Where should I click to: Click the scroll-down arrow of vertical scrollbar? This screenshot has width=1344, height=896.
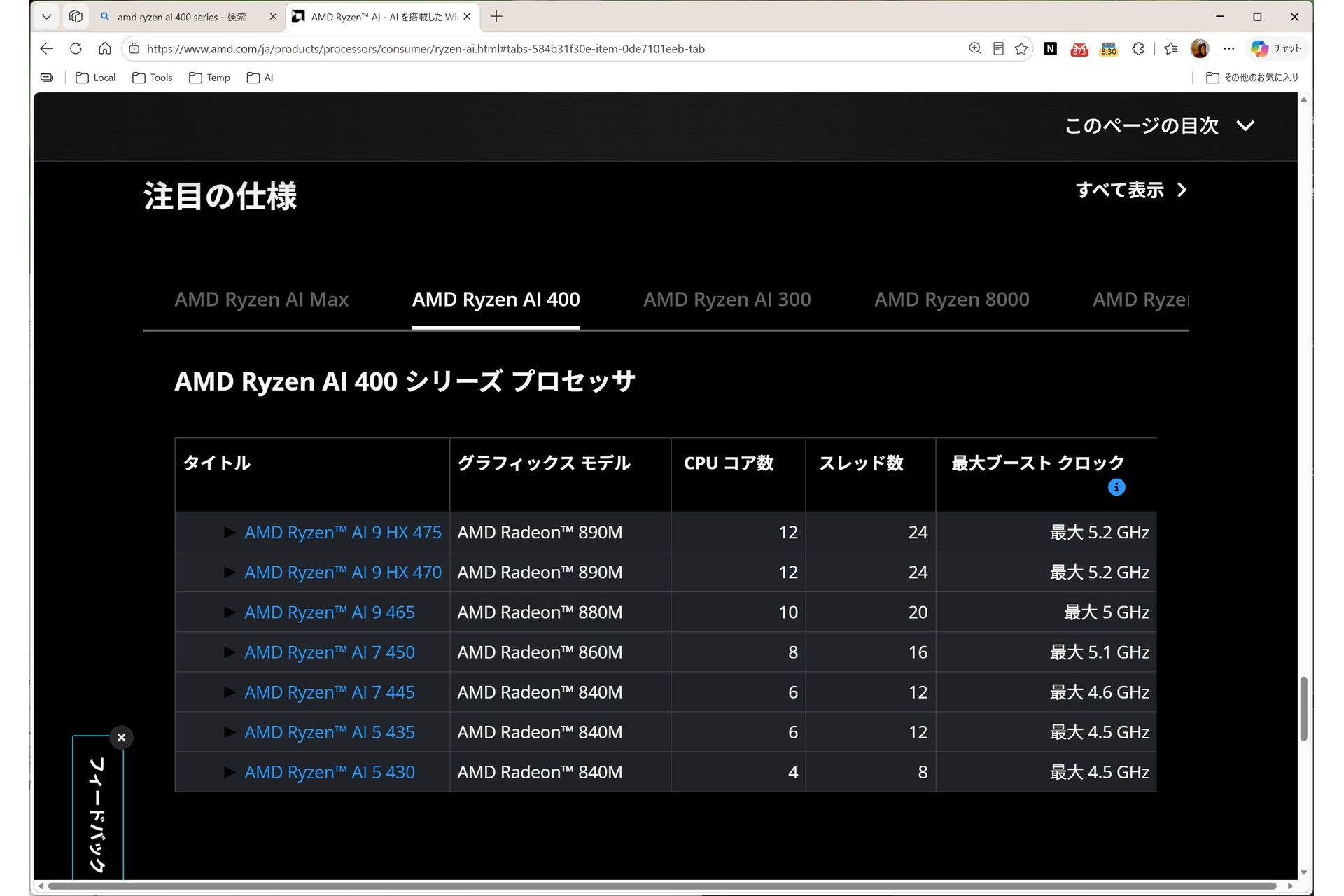point(1303,873)
